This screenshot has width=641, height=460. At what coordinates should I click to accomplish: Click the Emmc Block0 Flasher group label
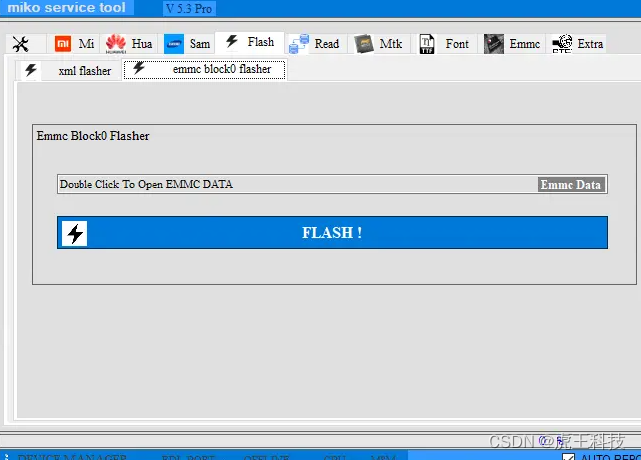(93, 136)
